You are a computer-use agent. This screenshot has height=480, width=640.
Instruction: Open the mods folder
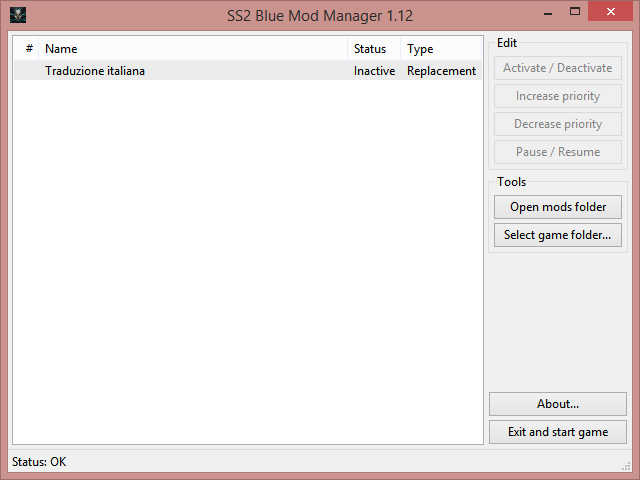tap(558, 207)
